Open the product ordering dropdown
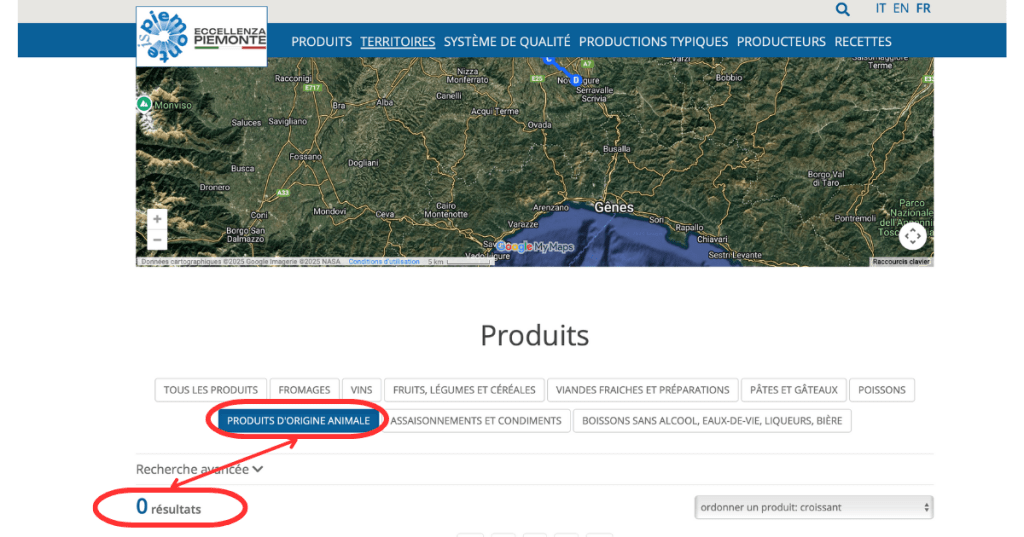This screenshot has height=537, width=1024. [x=813, y=507]
